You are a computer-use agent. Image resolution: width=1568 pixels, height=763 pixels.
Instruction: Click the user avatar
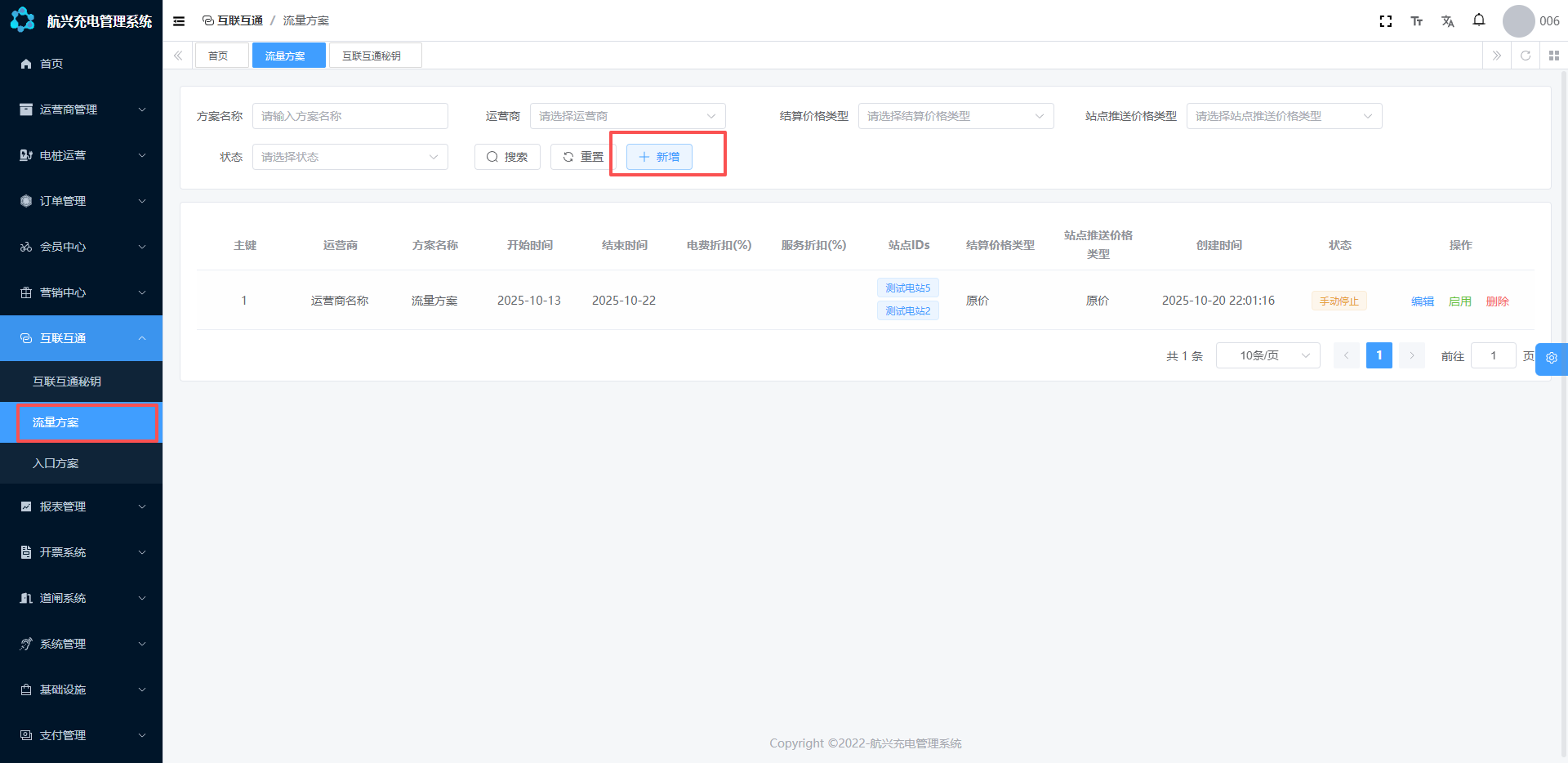(1518, 21)
